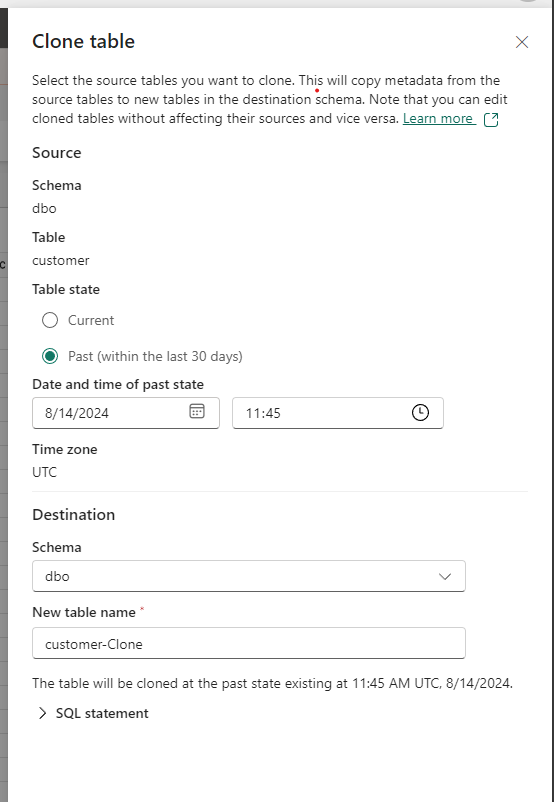Click the source table name customer

[61, 260]
